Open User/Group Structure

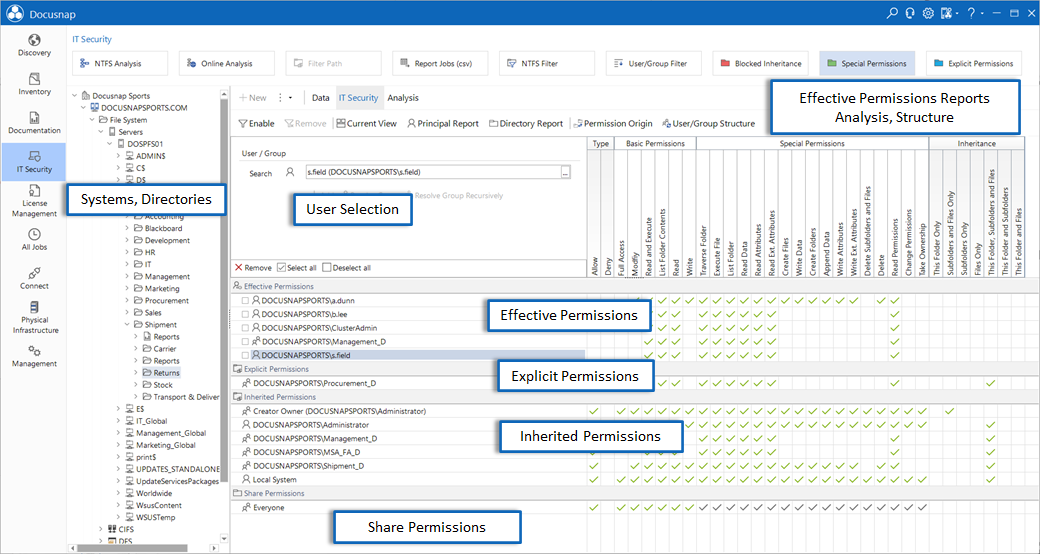point(708,123)
